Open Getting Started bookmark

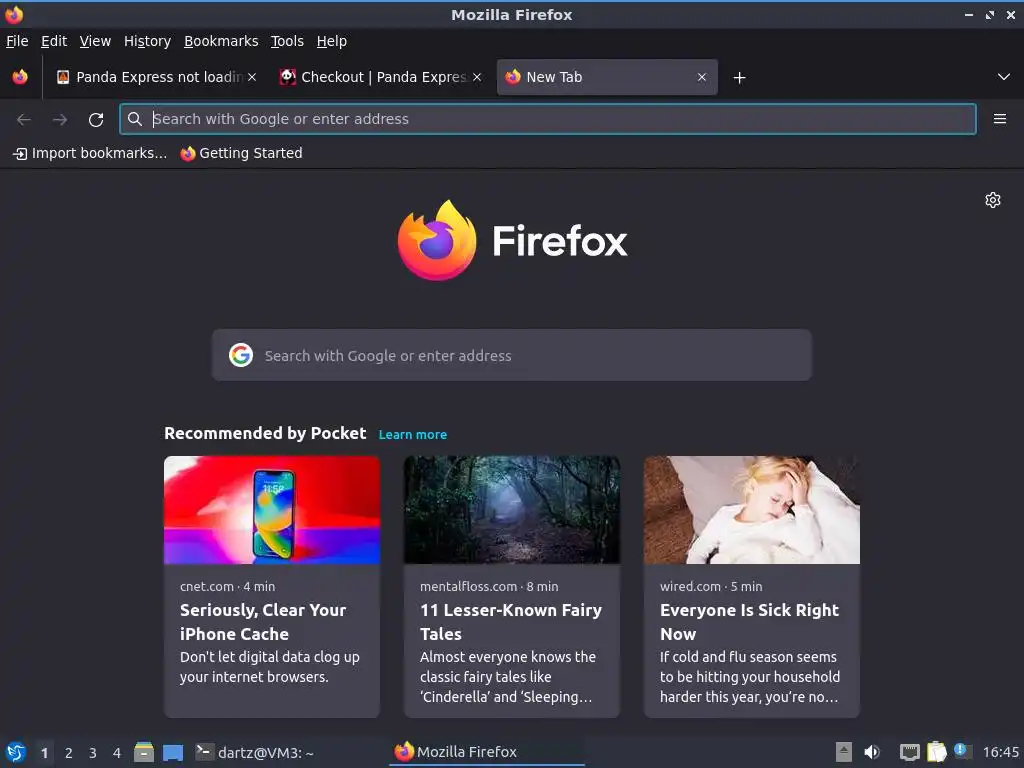(242, 153)
